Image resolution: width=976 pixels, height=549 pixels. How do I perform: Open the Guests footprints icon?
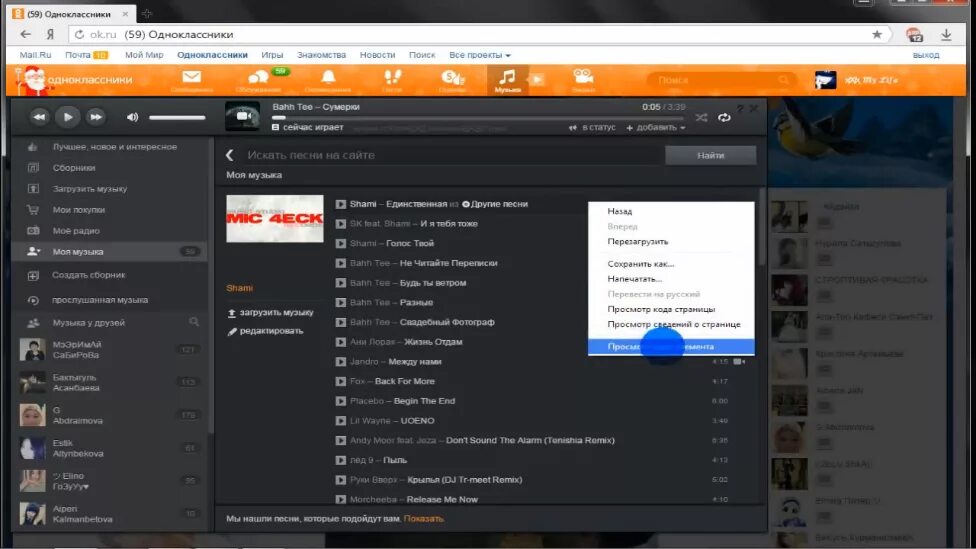(392, 77)
